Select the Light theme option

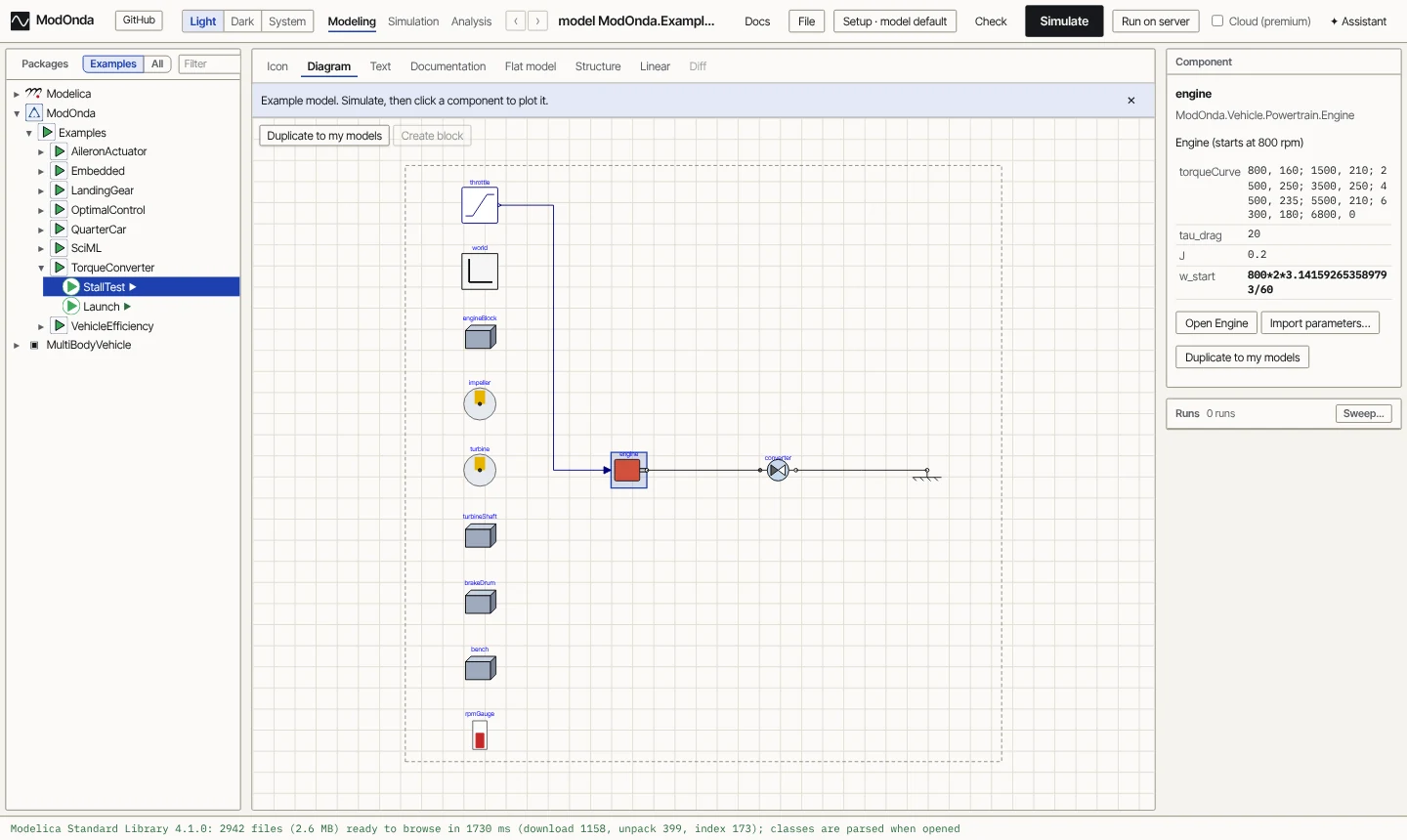(203, 21)
